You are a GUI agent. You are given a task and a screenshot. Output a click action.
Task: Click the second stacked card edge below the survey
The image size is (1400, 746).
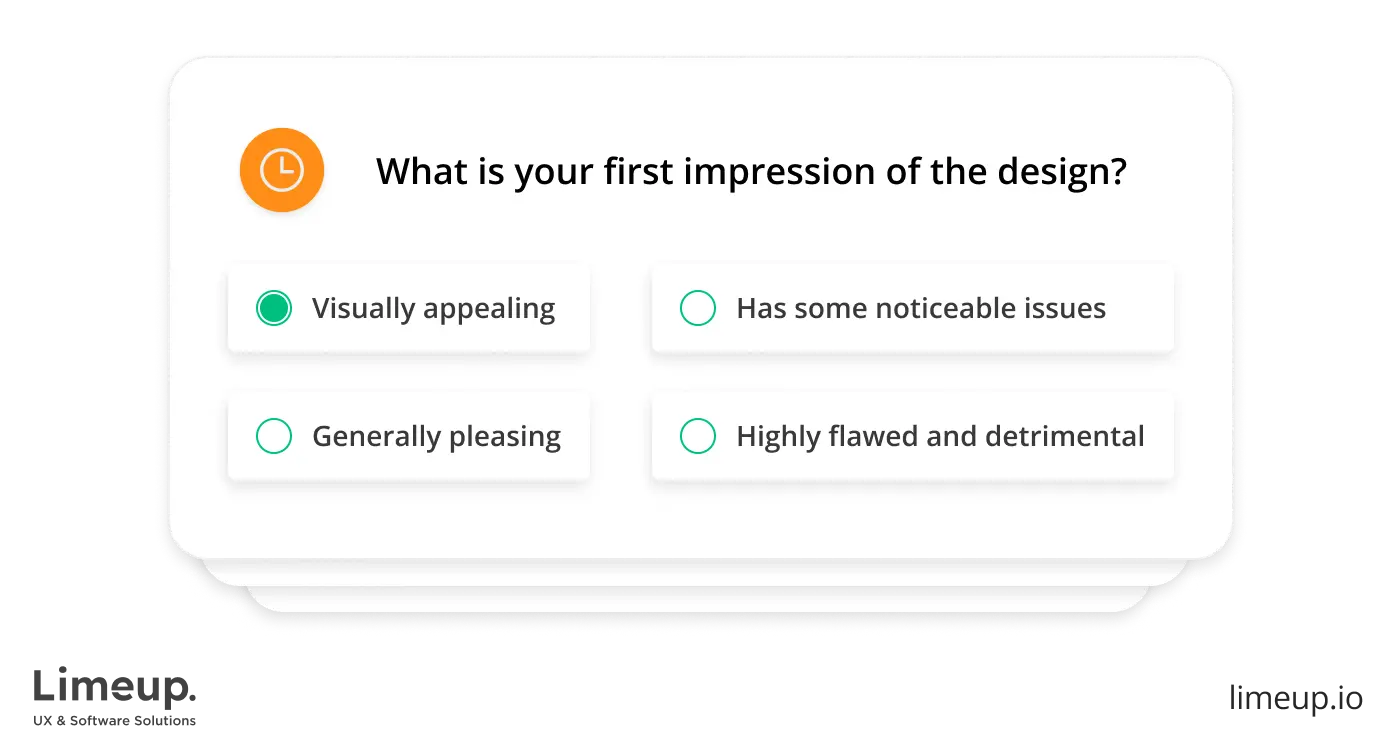coord(700,573)
